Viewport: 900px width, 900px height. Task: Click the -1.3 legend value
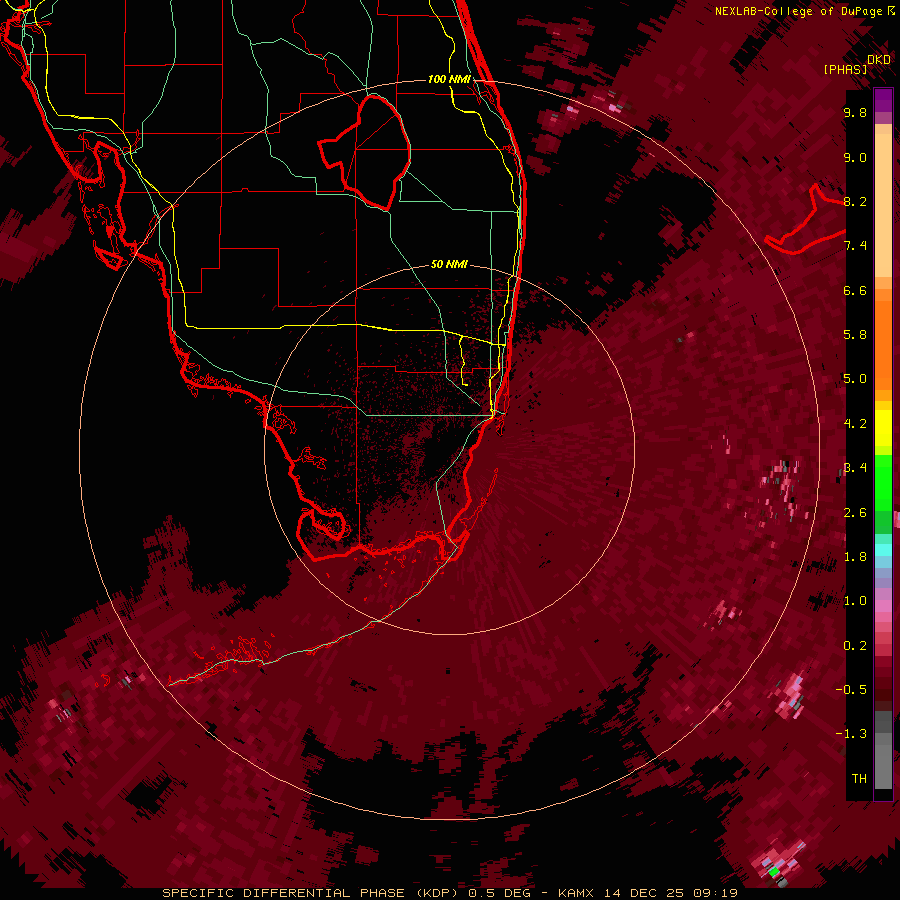[851, 734]
